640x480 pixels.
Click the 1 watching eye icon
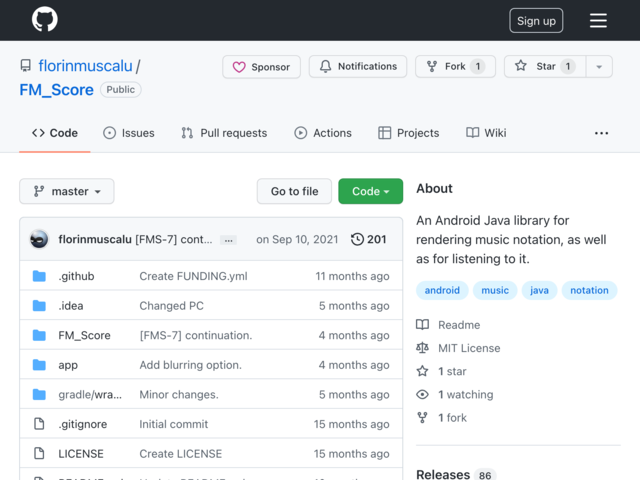click(x=422, y=394)
